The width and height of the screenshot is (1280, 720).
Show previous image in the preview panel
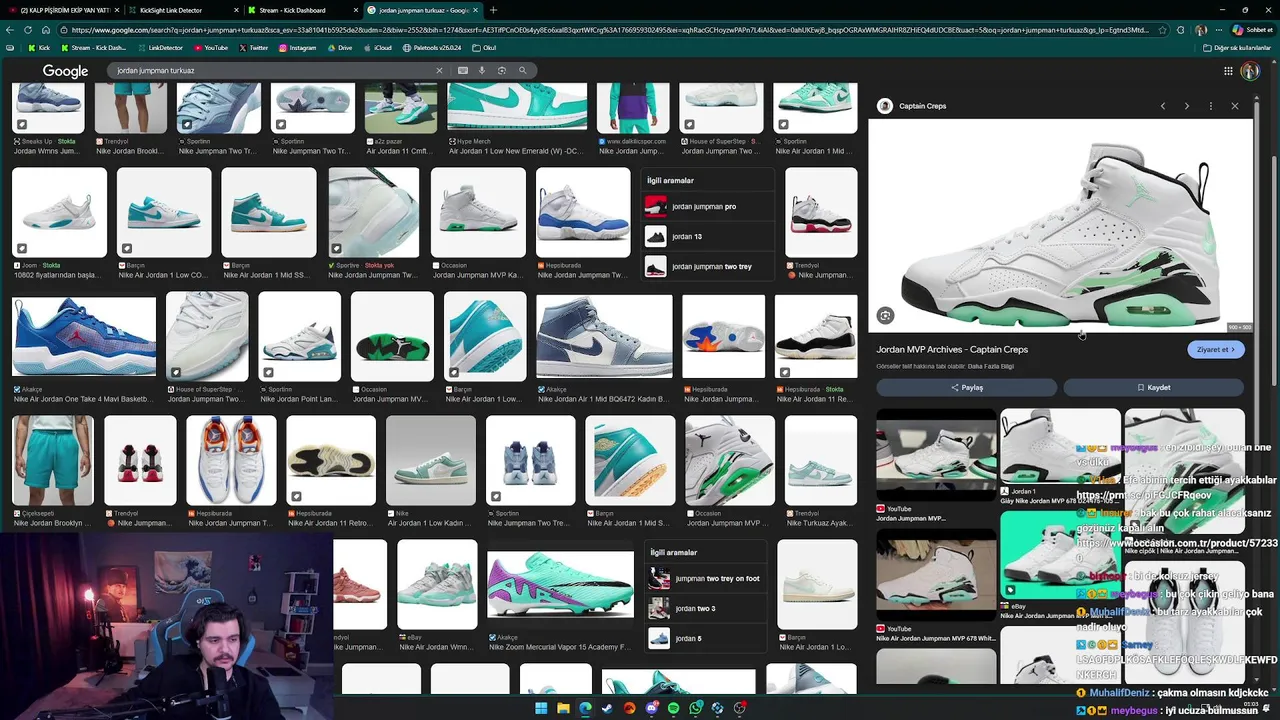1162,106
